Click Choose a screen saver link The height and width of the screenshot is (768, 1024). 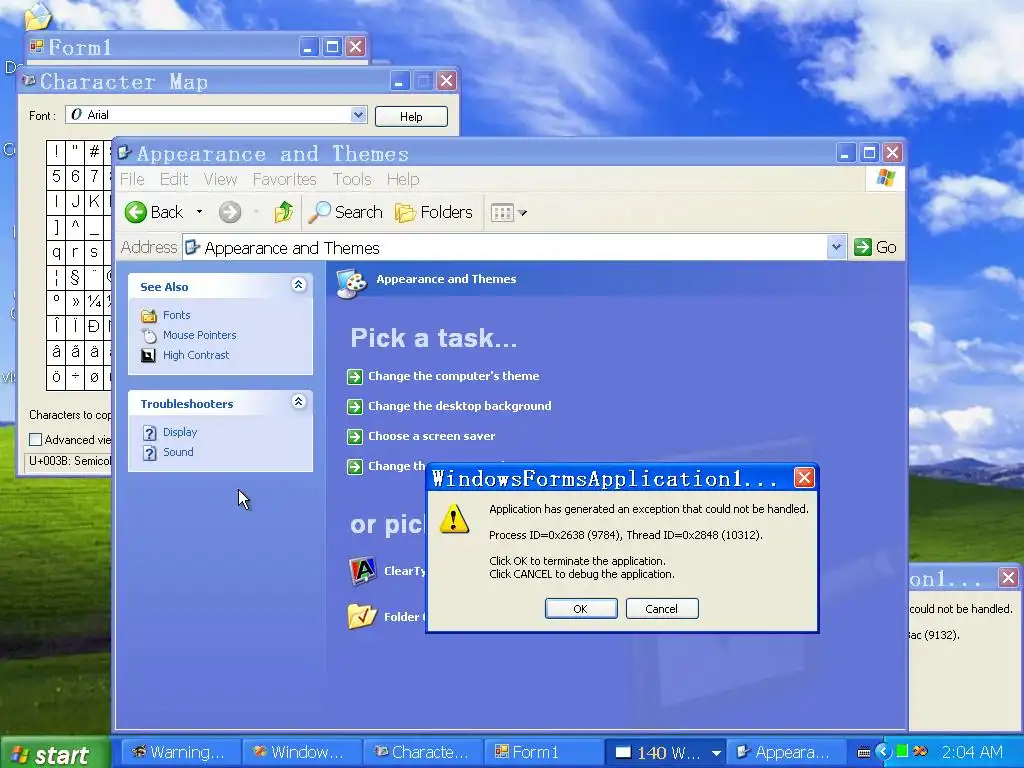[432, 436]
